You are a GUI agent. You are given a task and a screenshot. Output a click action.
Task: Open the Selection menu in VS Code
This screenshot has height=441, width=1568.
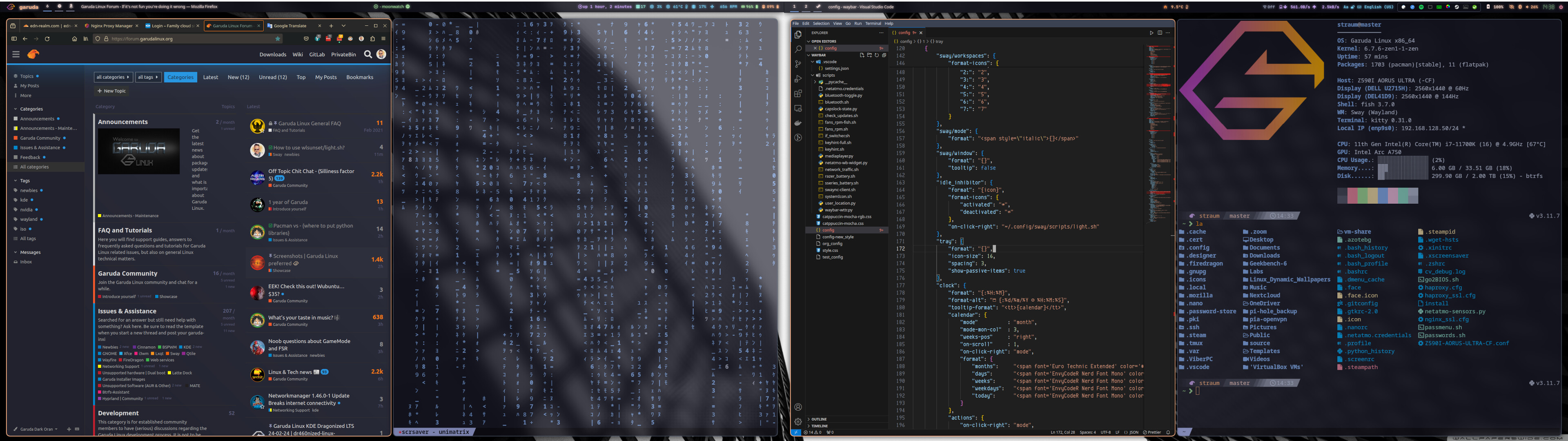821,24
